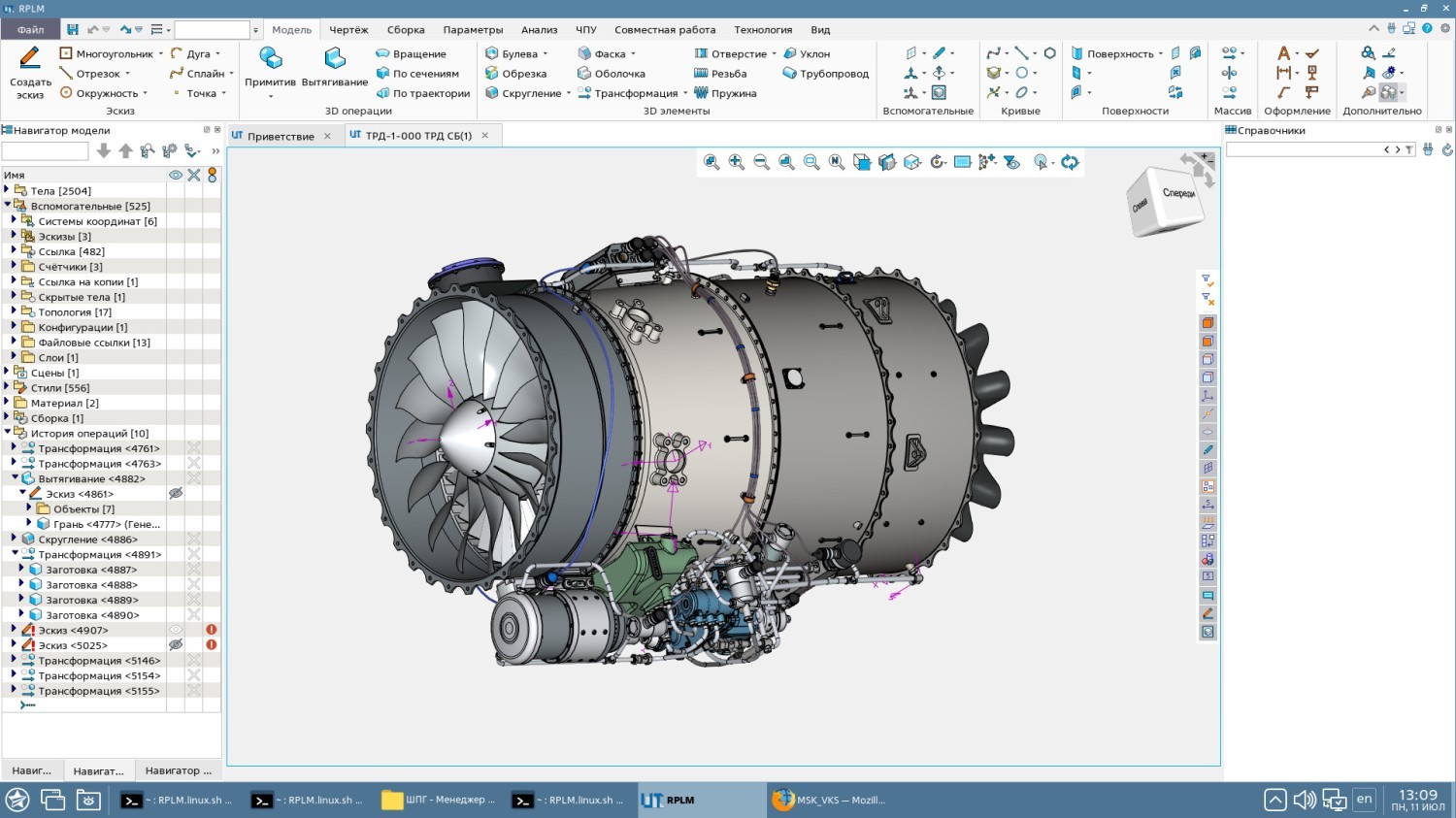The height and width of the screenshot is (818, 1456).
Task: Open the Булева dropdown arrow
Action: click(546, 54)
